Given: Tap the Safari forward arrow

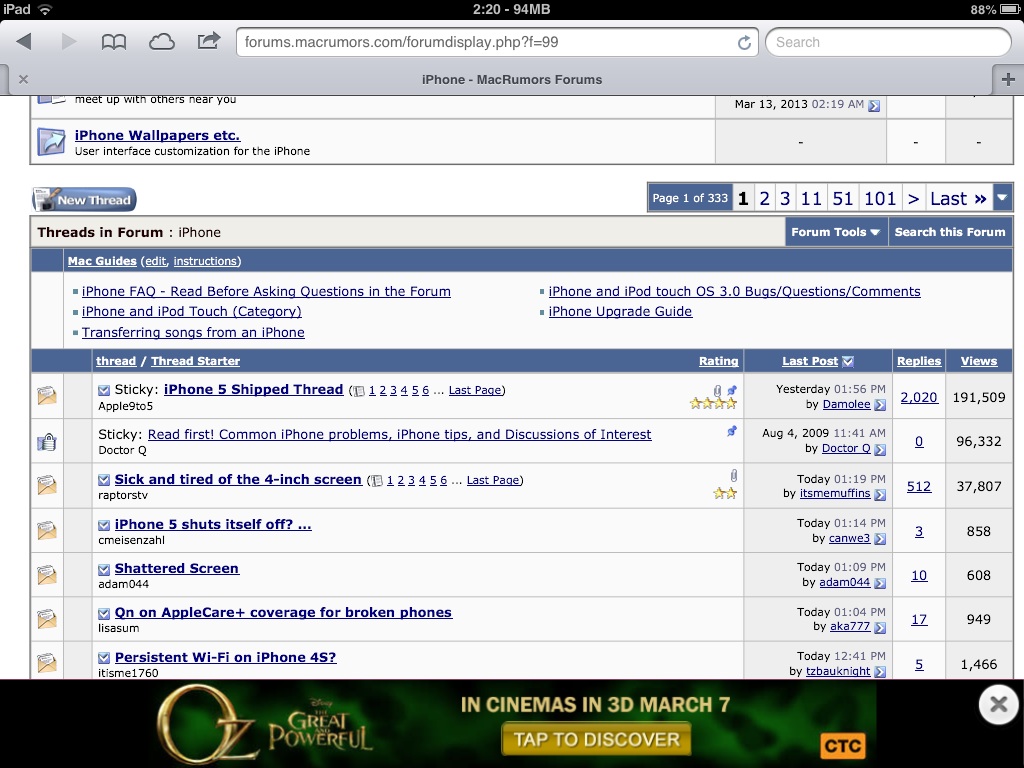Looking at the screenshot, I should [69, 42].
